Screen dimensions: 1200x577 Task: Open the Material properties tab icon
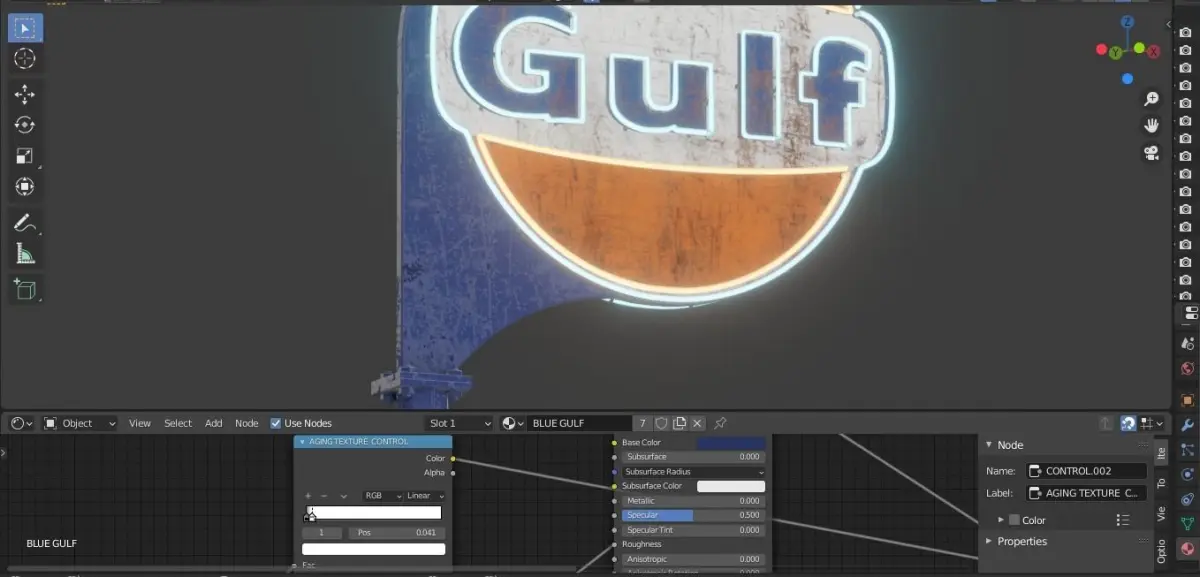[x=1188, y=548]
